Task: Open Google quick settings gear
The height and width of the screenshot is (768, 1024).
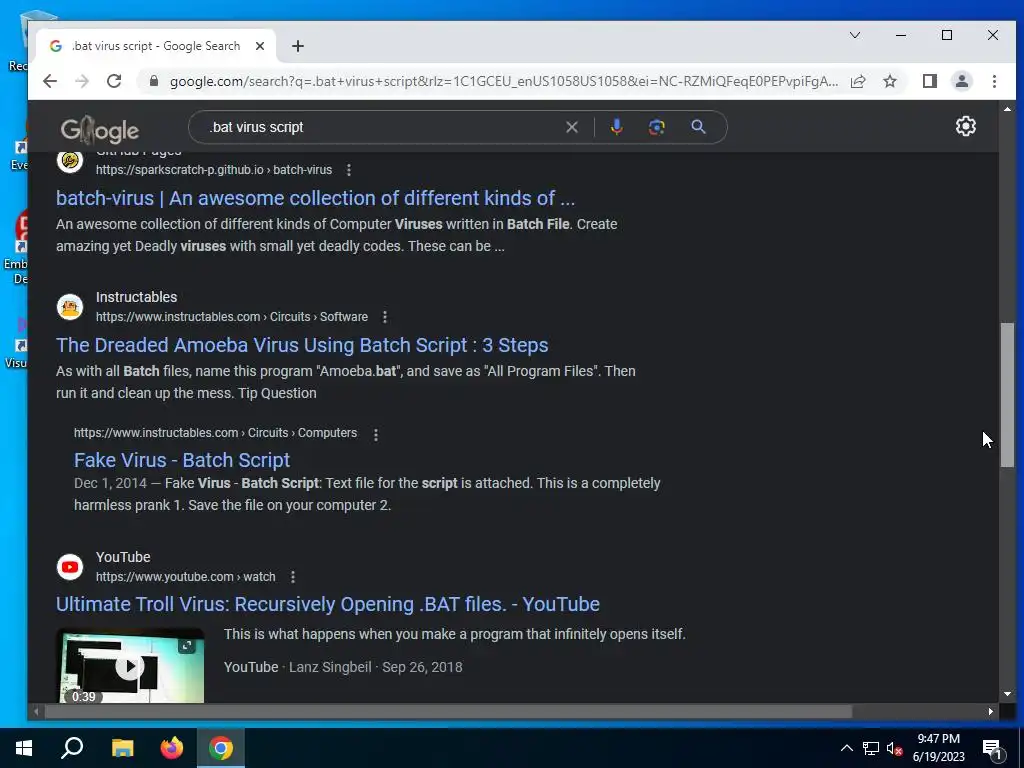Action: [x=965, y=126]
